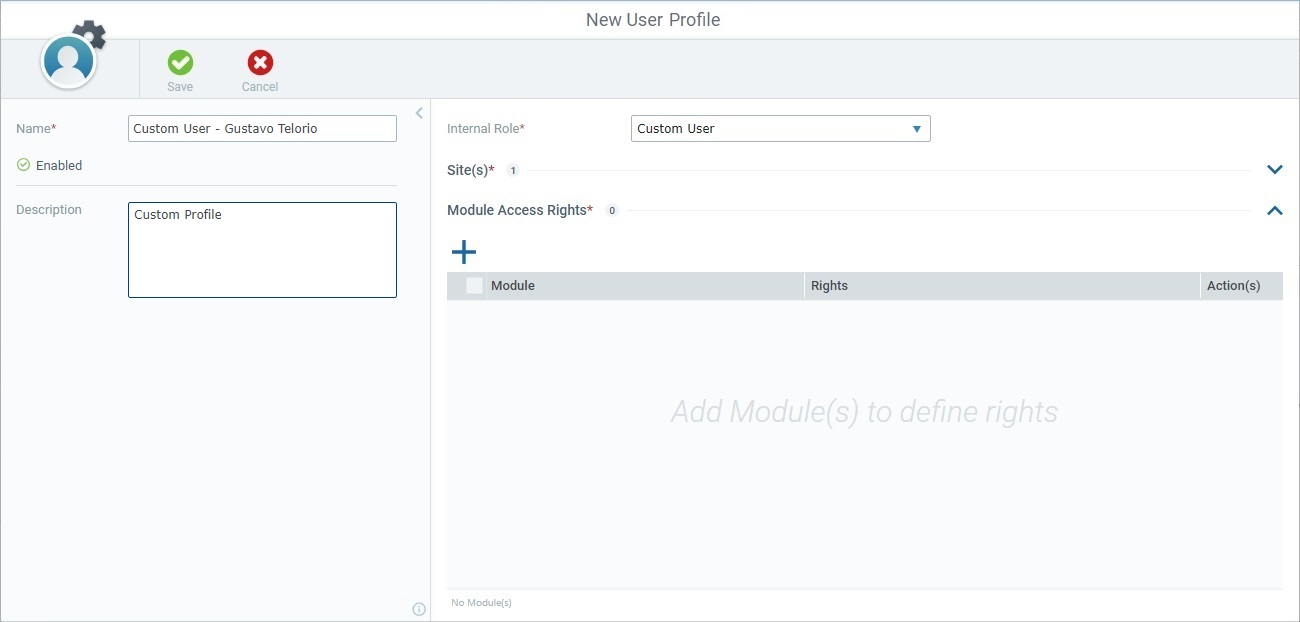This screenshot has height=622, width=1300.
Task: Add a module with the plus icon
Action: 463,251
